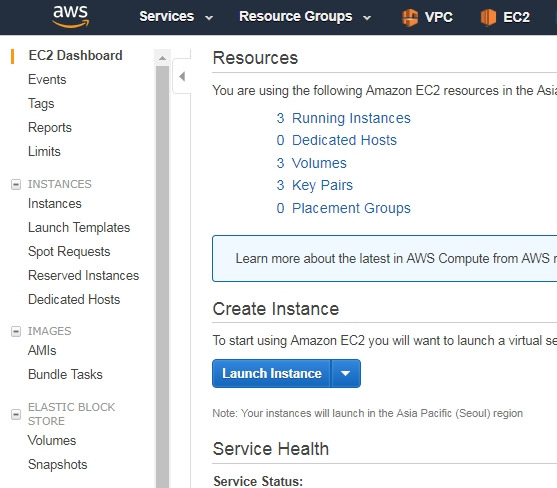Open the Key Pairs link

[322, 185]
